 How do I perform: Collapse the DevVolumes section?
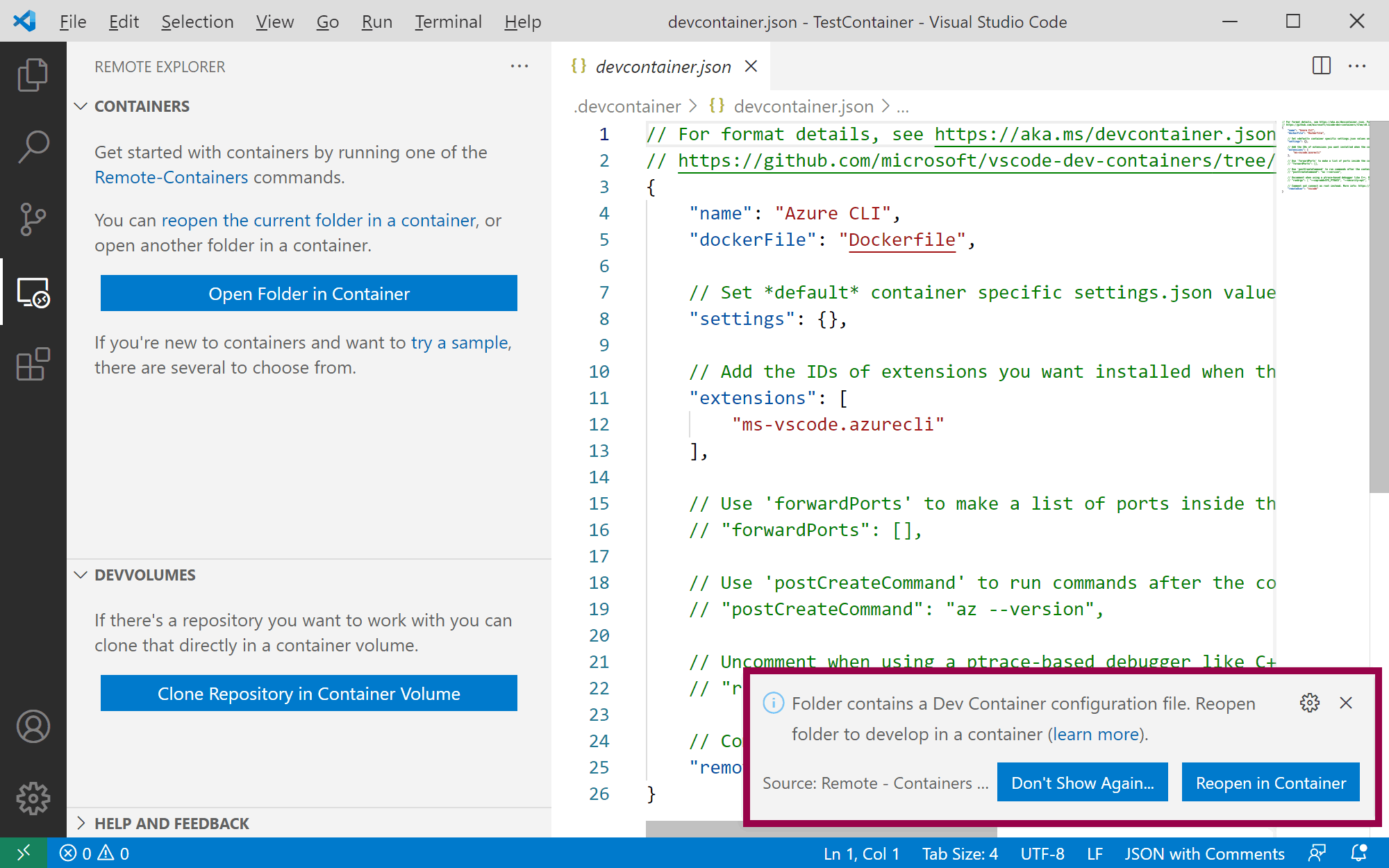81,575
